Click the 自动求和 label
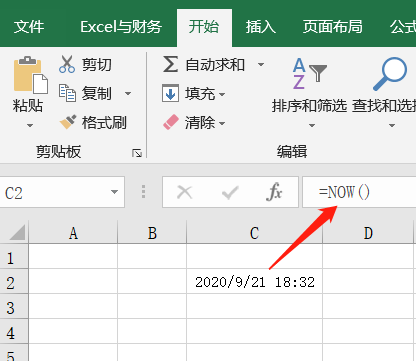The image size is (416, 361). (x=215, y=64)
